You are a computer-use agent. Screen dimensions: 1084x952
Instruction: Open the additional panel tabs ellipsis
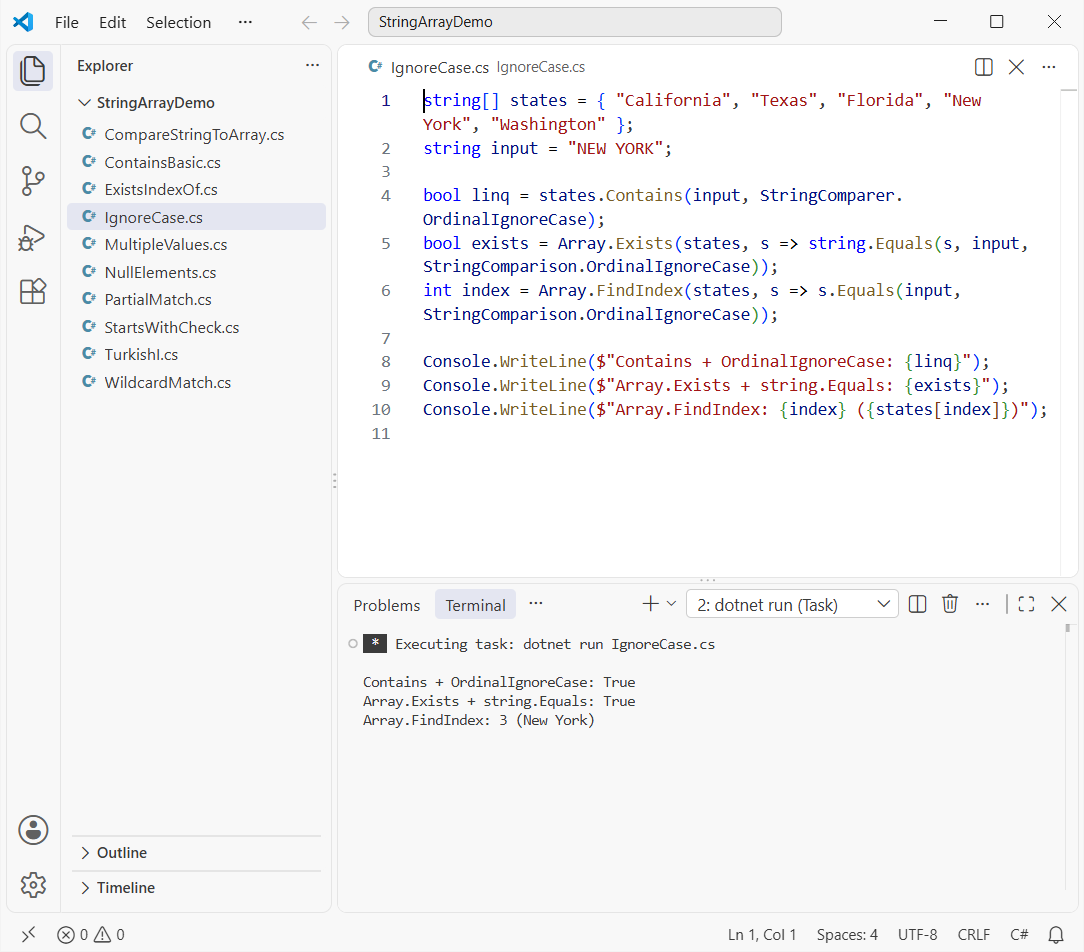(x=536, y=604)
